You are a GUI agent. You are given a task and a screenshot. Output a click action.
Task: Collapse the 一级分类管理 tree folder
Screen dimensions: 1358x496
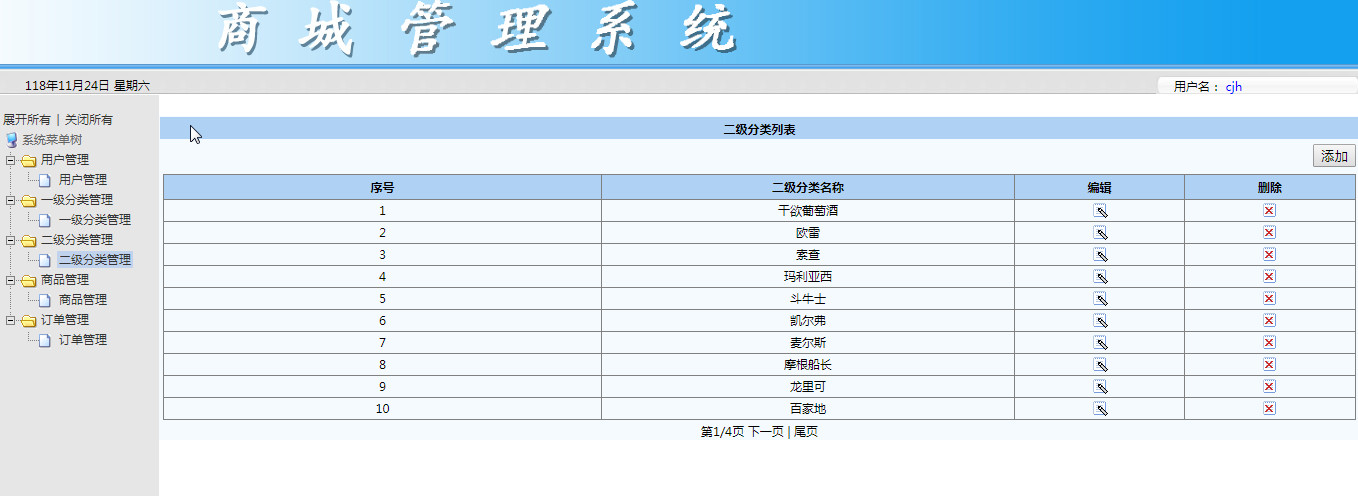click(x=10, y=200)
